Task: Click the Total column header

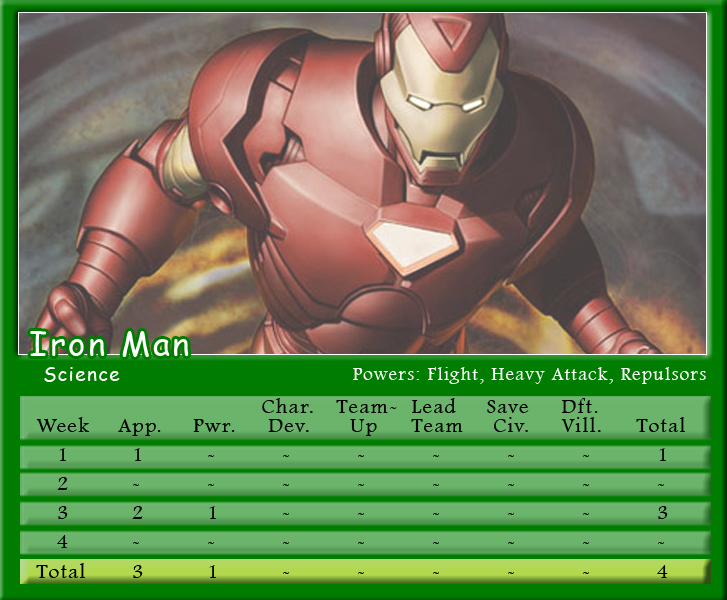Action: (x=661, y=425)
